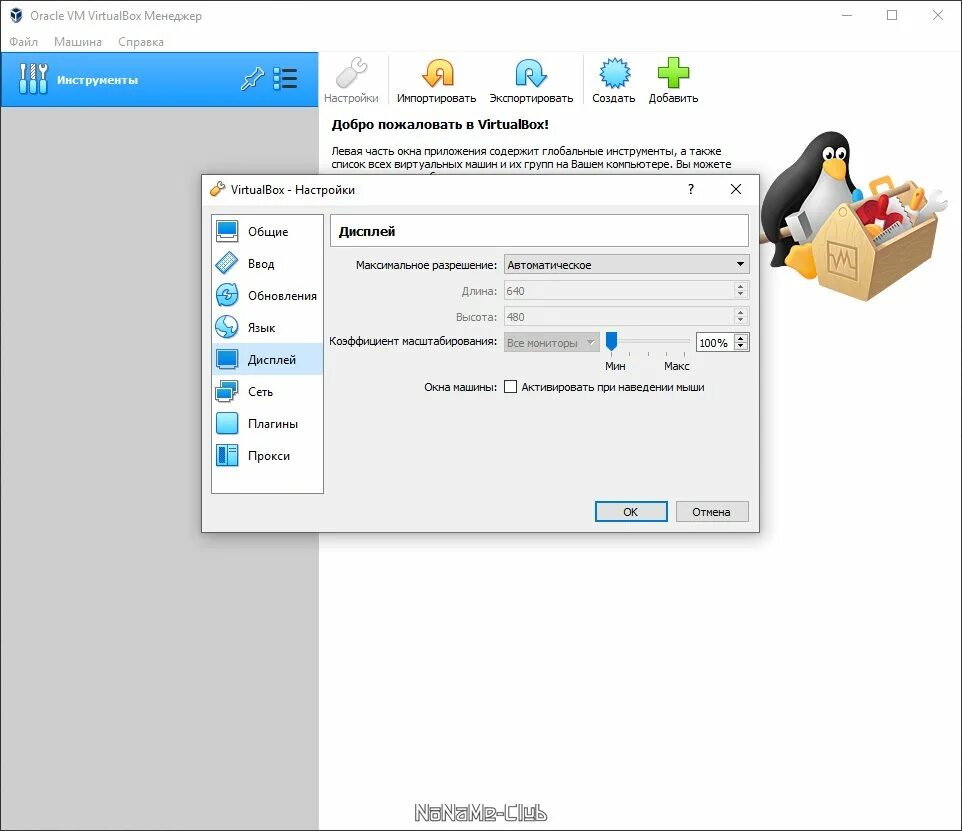Minimize the VirtualBox Manager window
This screenshot has width=962, height=831.
[x=847, y=15]
